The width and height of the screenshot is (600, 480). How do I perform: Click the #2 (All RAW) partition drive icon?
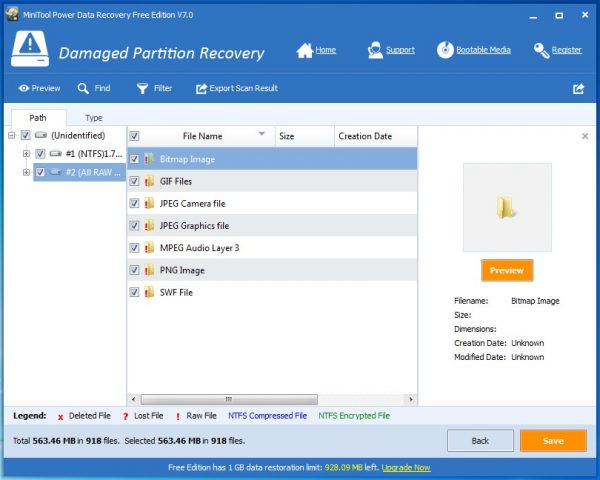[55, 172]
